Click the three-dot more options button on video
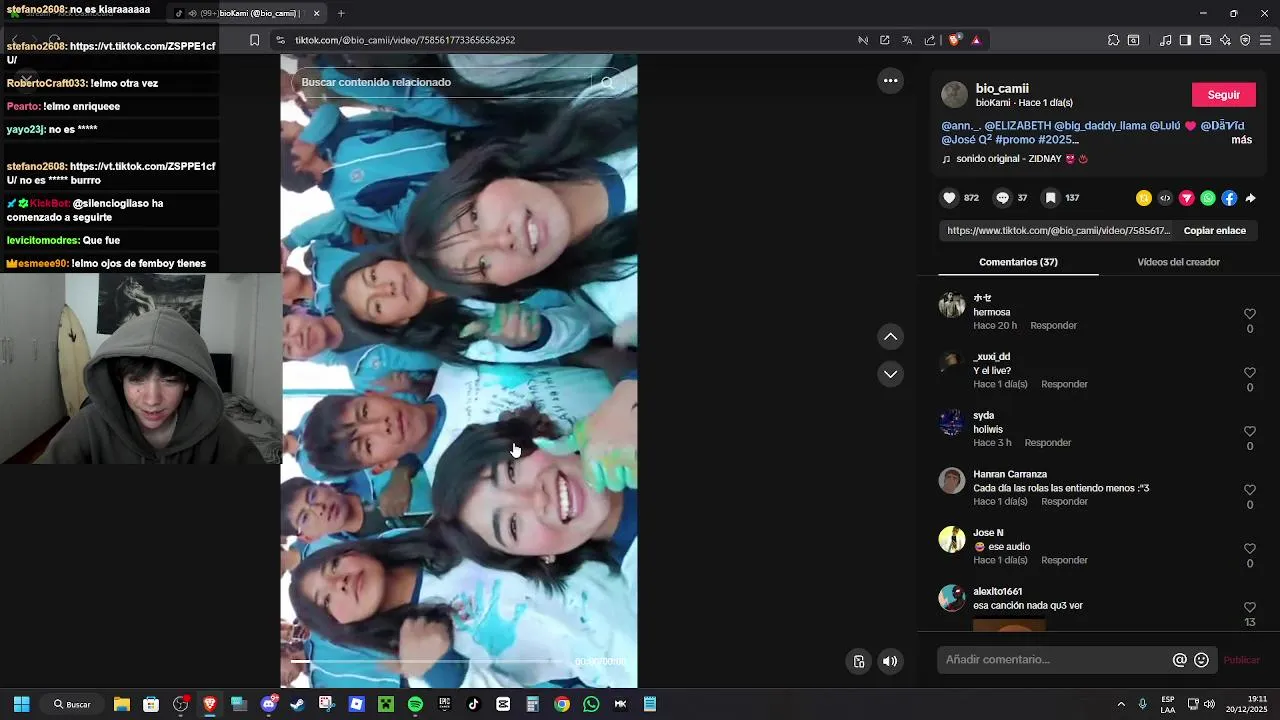 [x=890, y=80]
